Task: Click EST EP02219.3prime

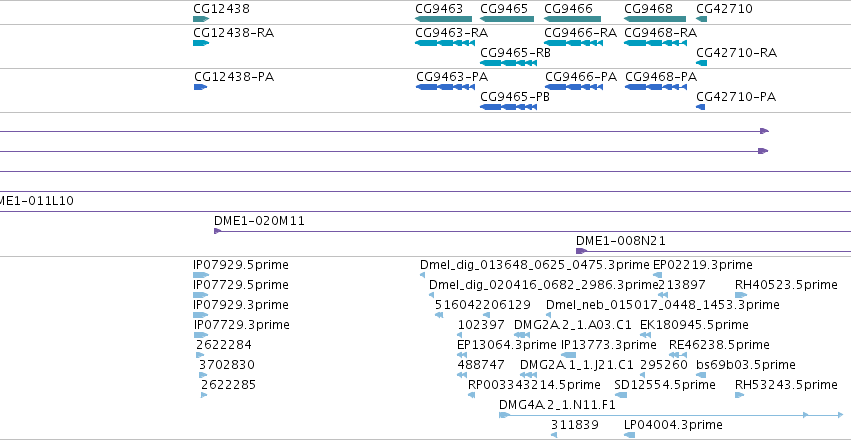Action: 702,265
